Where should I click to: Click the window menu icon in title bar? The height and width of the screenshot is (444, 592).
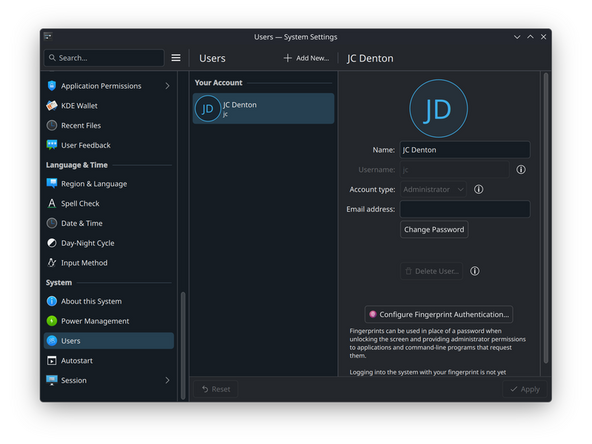(x=48, y=37)
